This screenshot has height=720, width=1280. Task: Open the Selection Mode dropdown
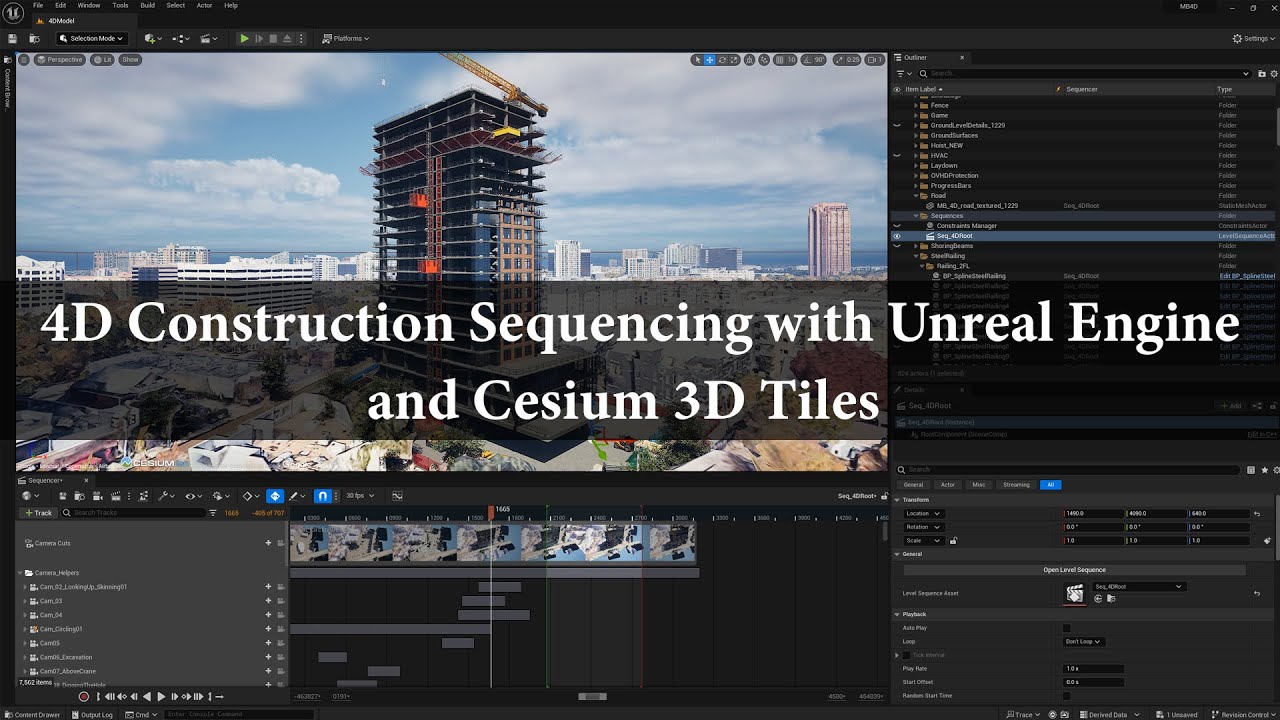pos(91,38)
